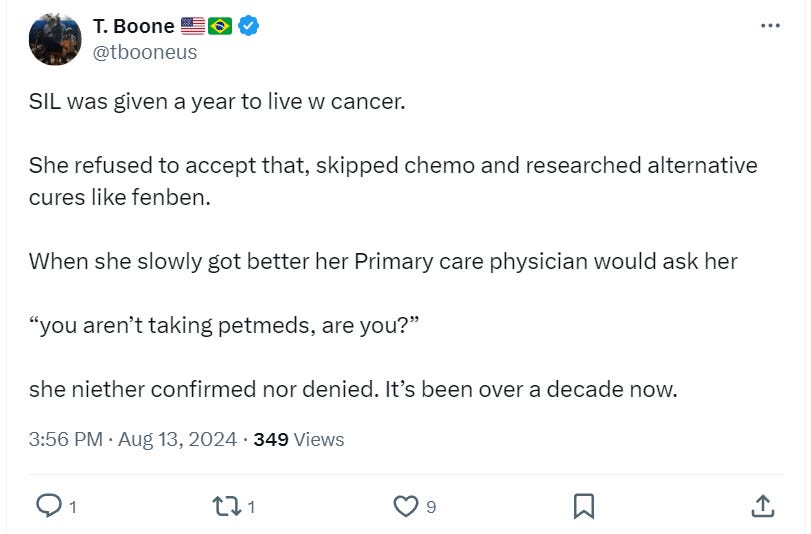Open the @tbooneus handle link

pyautogui.click(x=145, y=52)
